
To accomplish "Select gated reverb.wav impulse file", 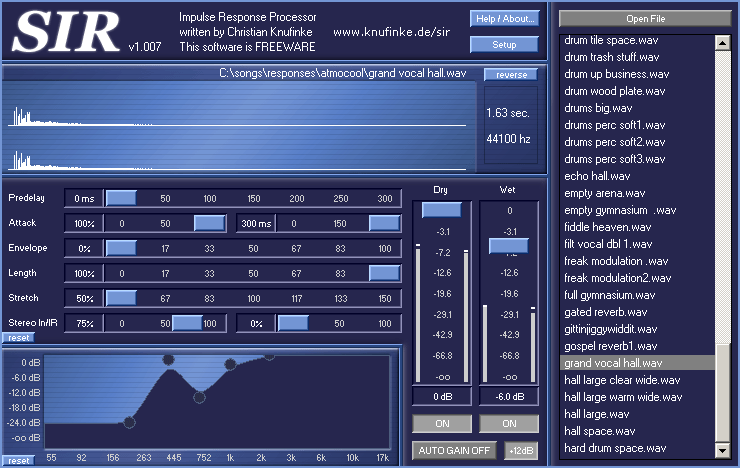I will pyautogui.click(x=602, y=312).
